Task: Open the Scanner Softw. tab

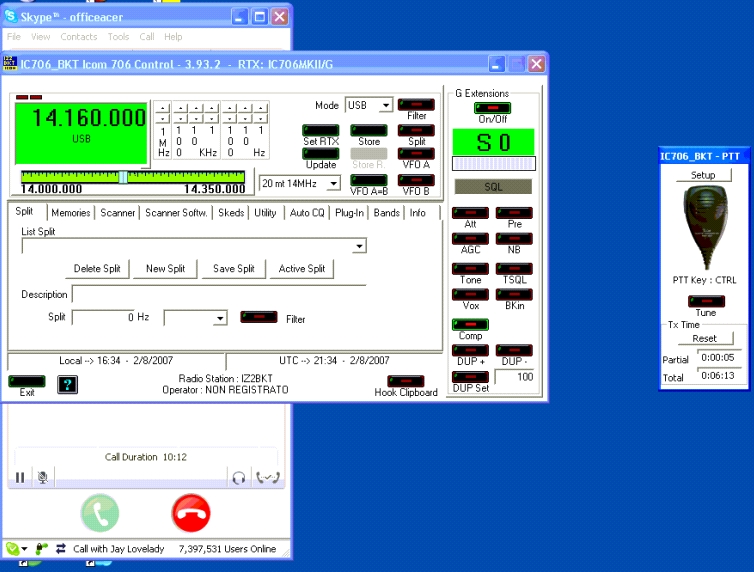Action: (x=176, y=212)
